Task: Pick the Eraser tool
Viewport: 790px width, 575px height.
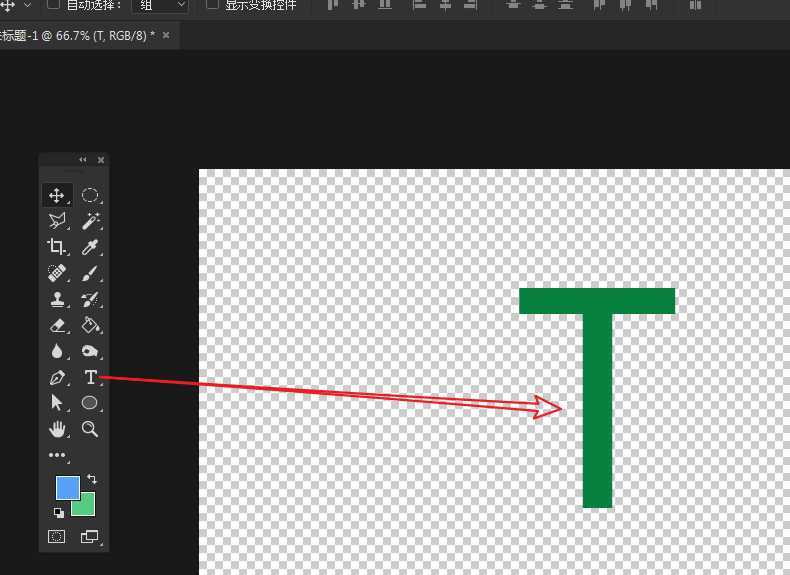Action: (x=56, y=325)
